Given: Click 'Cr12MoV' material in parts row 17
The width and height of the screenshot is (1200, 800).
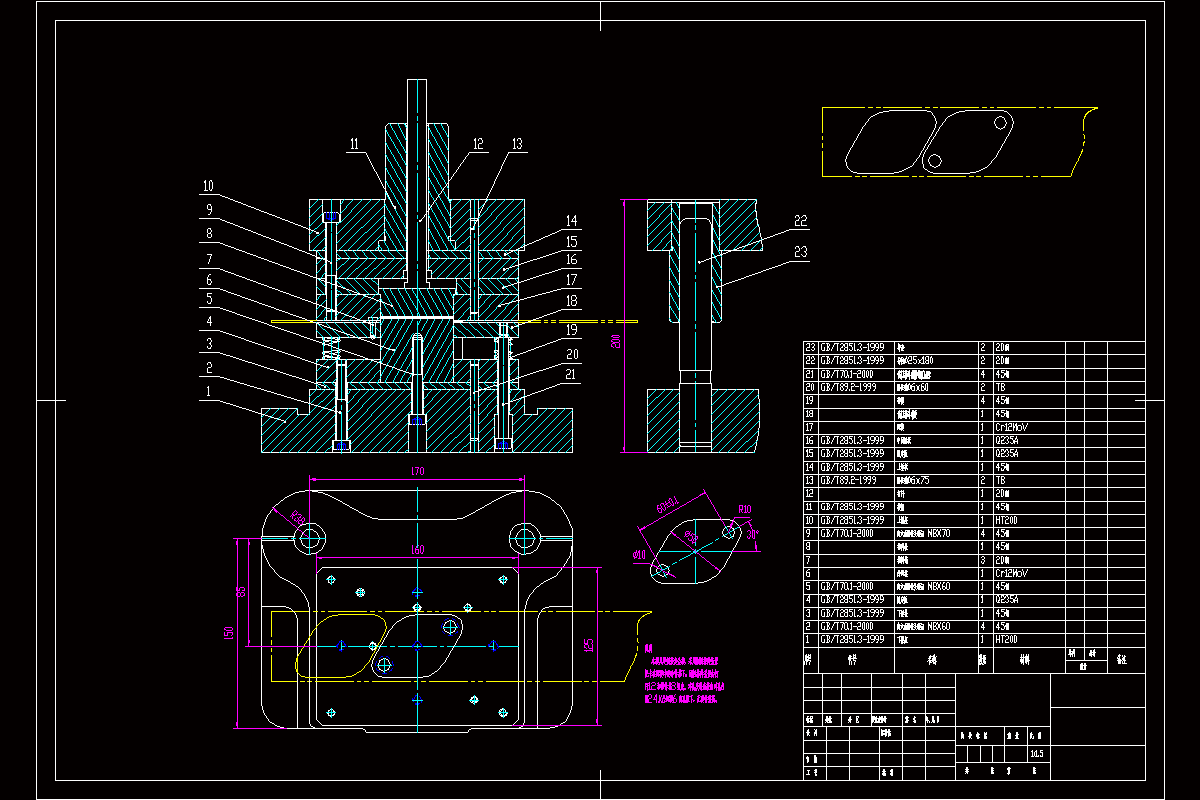Looking at the screenshot, I should (x=1011, y=426).
